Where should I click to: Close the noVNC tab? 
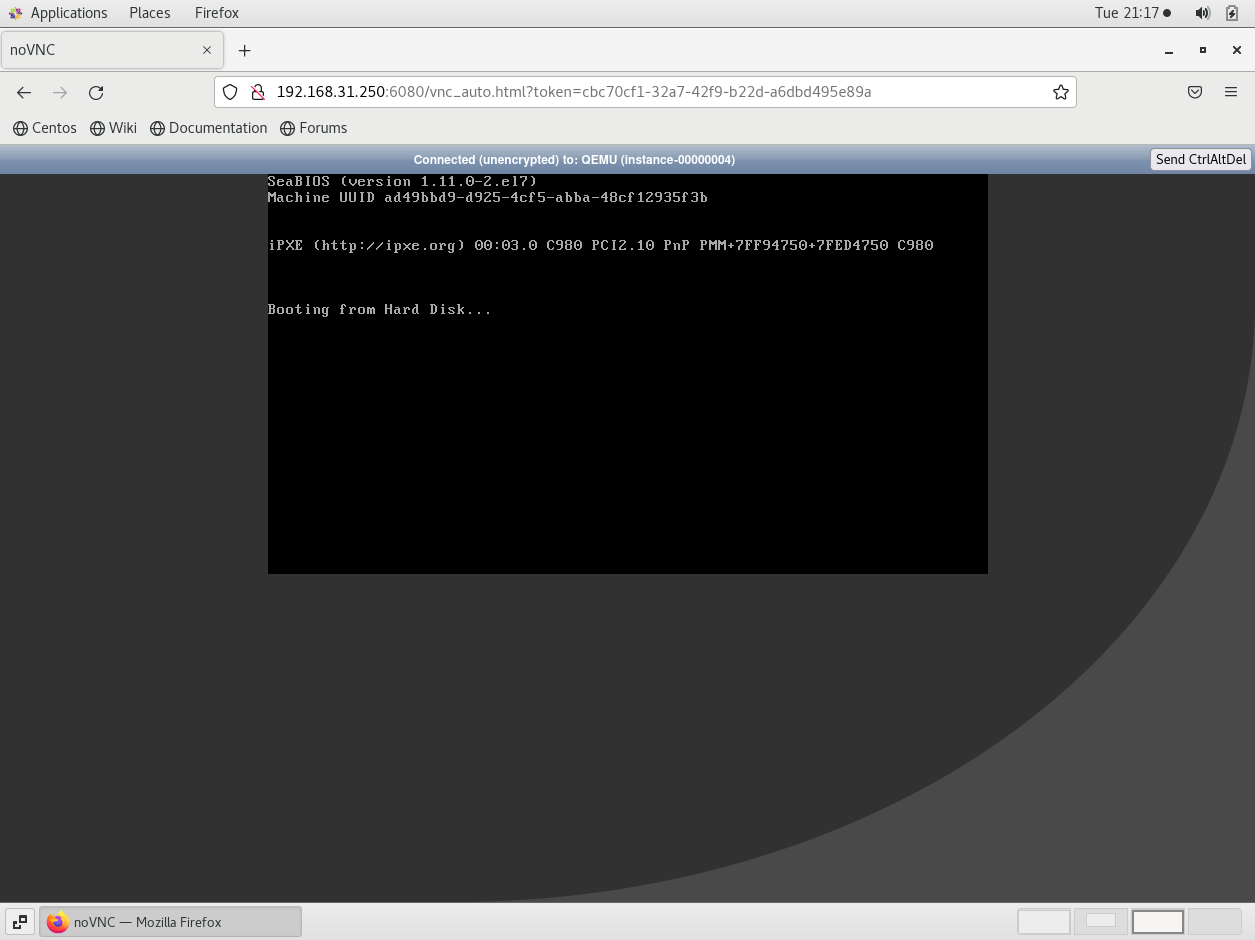pos(207,50)
